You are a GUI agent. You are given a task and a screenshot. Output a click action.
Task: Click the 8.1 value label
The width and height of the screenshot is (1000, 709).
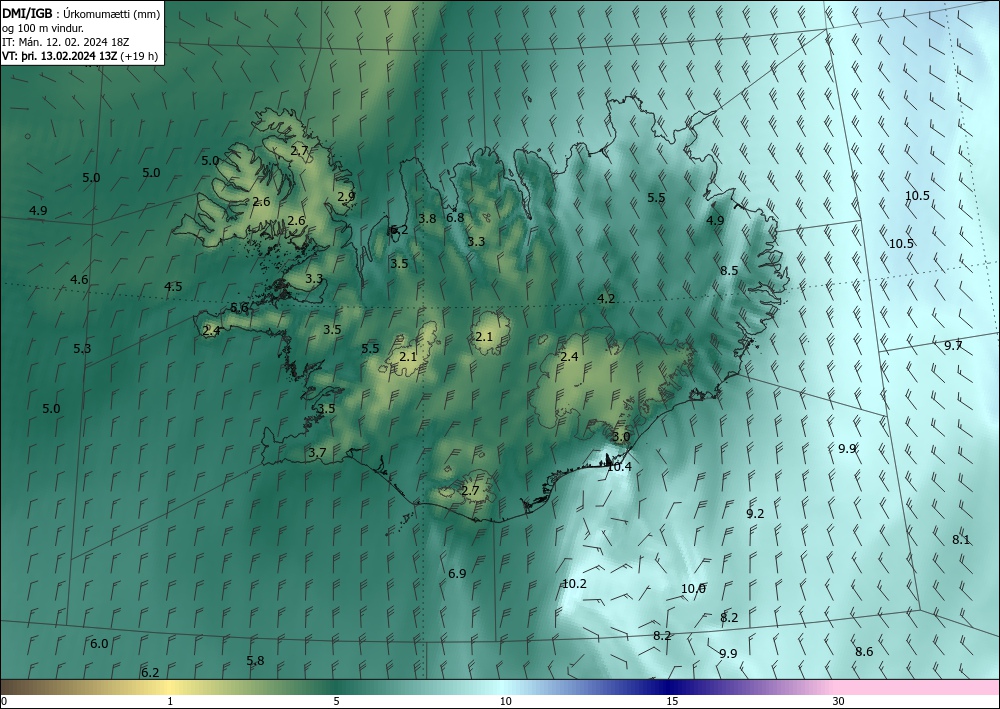click(961, 539)
